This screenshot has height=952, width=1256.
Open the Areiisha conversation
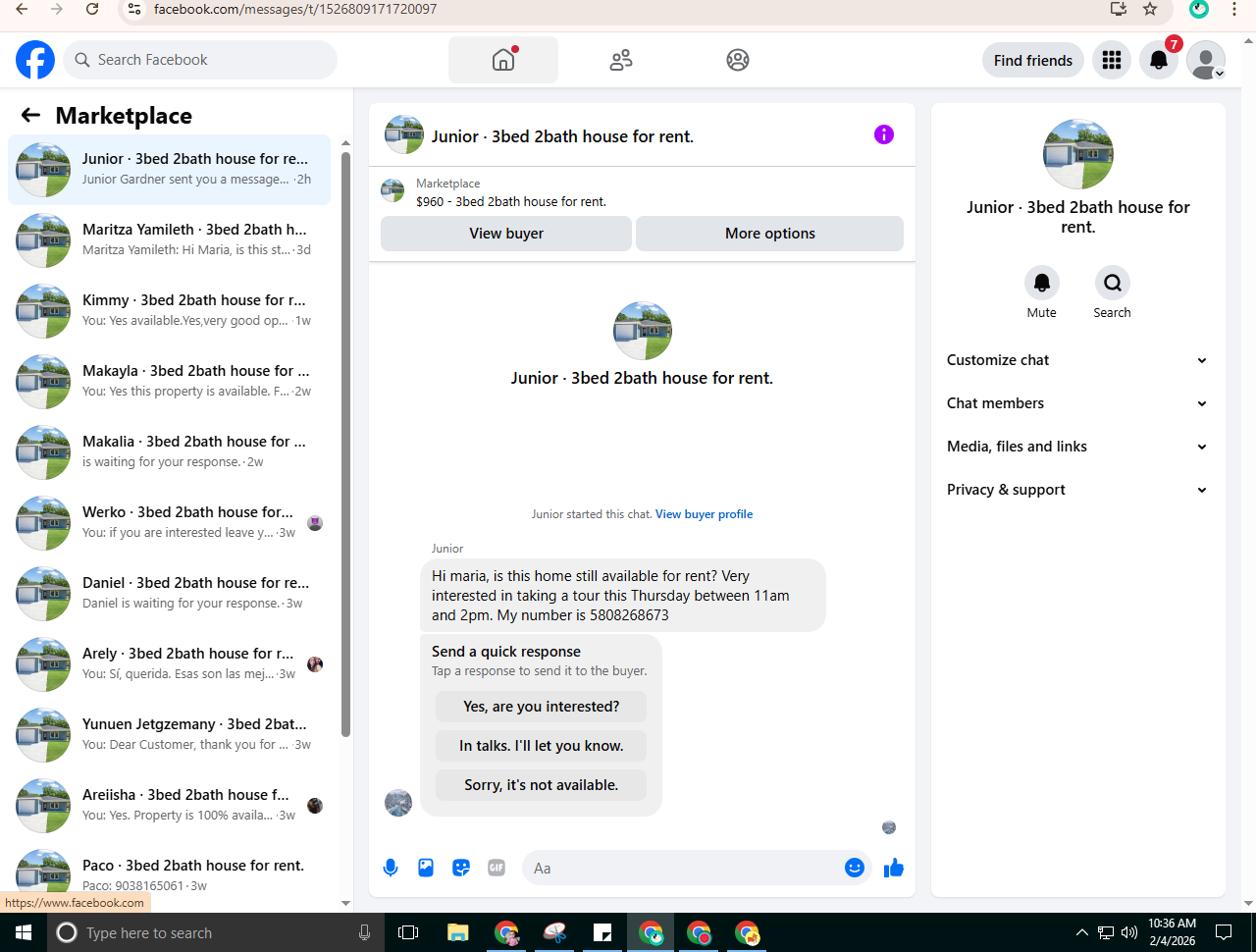tap(169, 806)
